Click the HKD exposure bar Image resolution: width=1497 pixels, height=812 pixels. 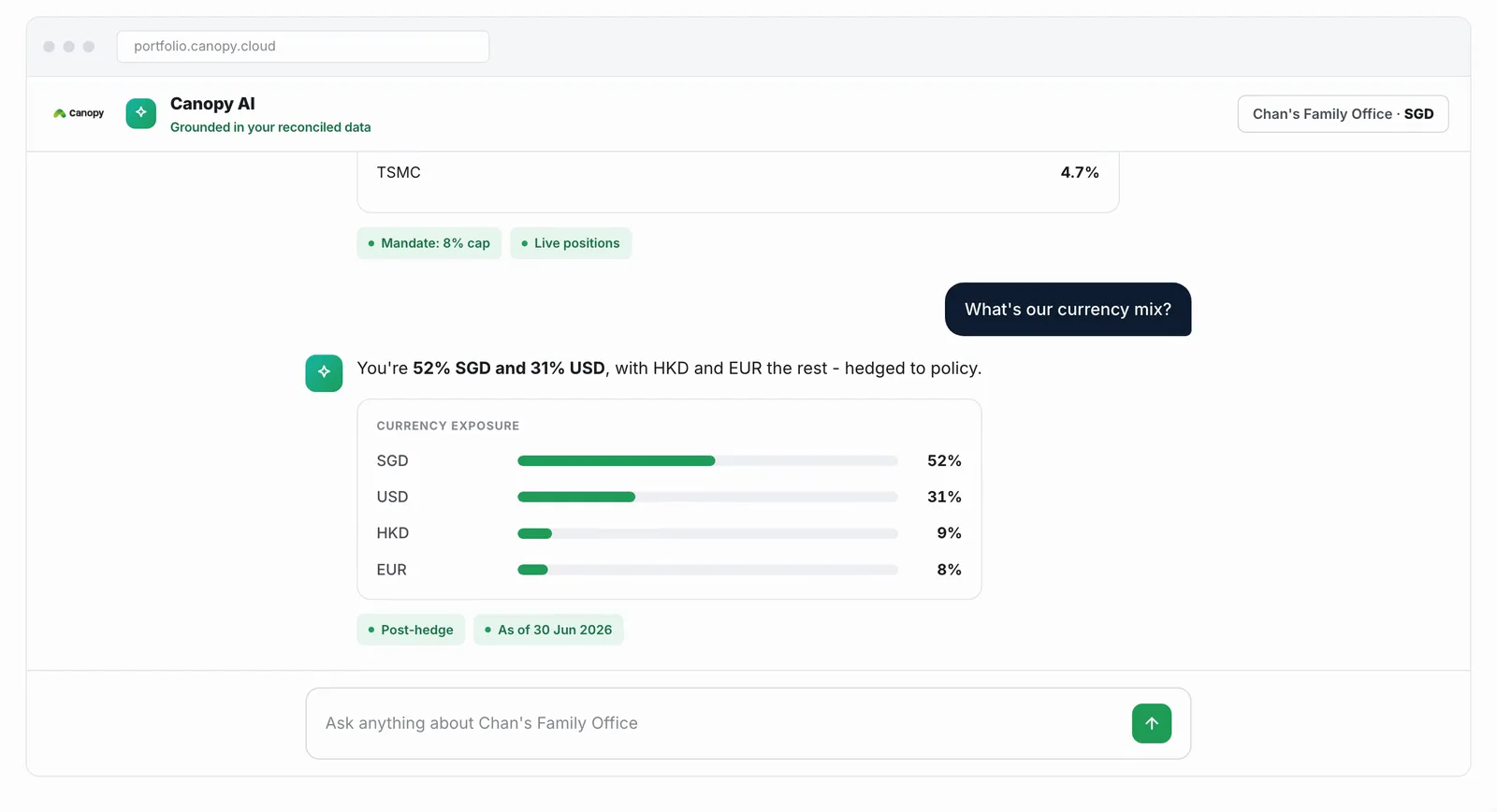707,533
